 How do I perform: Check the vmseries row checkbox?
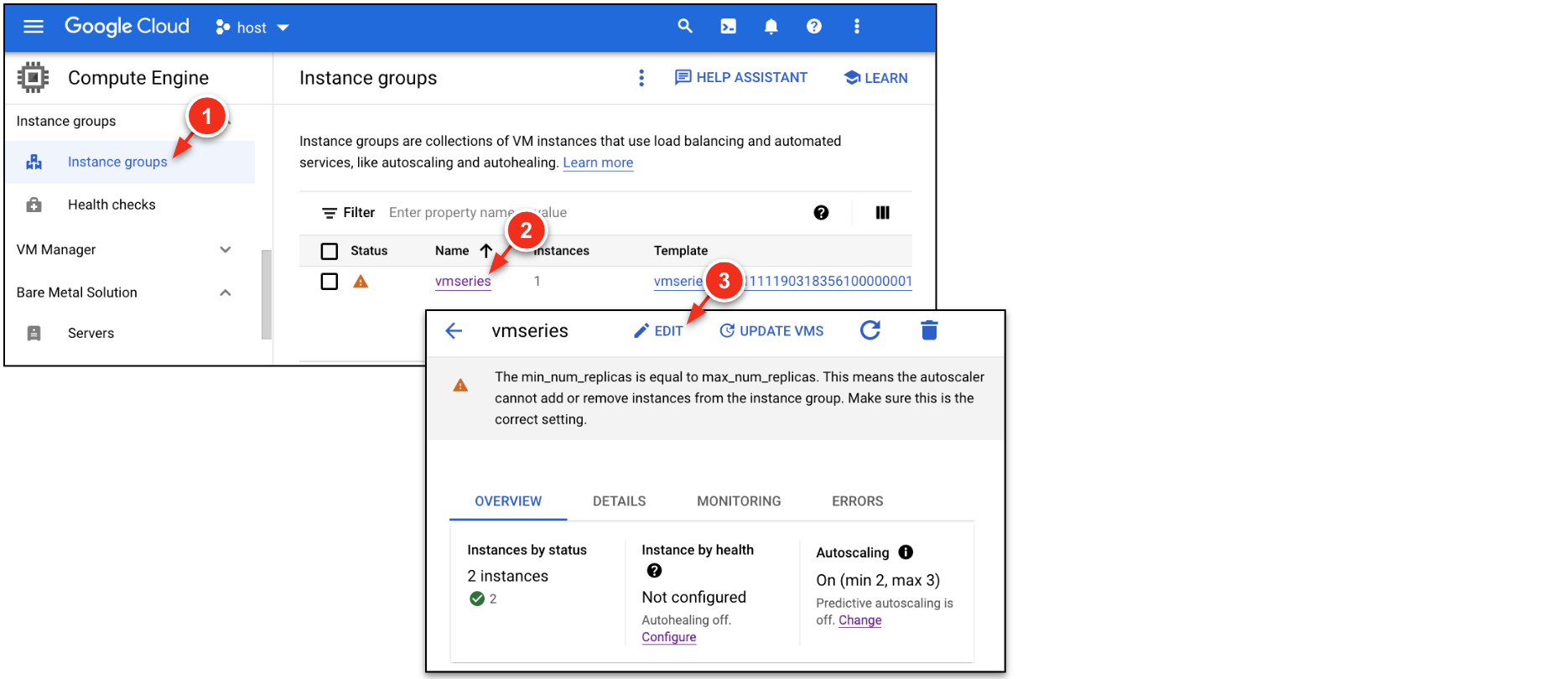point(330,282)
